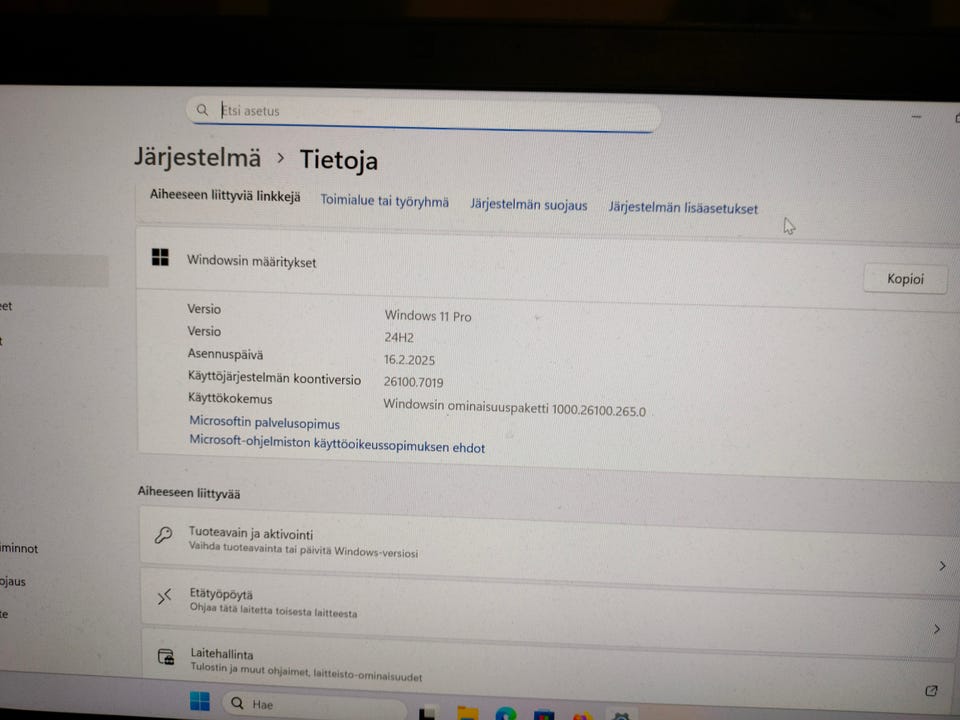960x720 pixels.
Task: Expand the Tuoteavain ja aktivointi chevron
Action: click(x=941, y=565)
